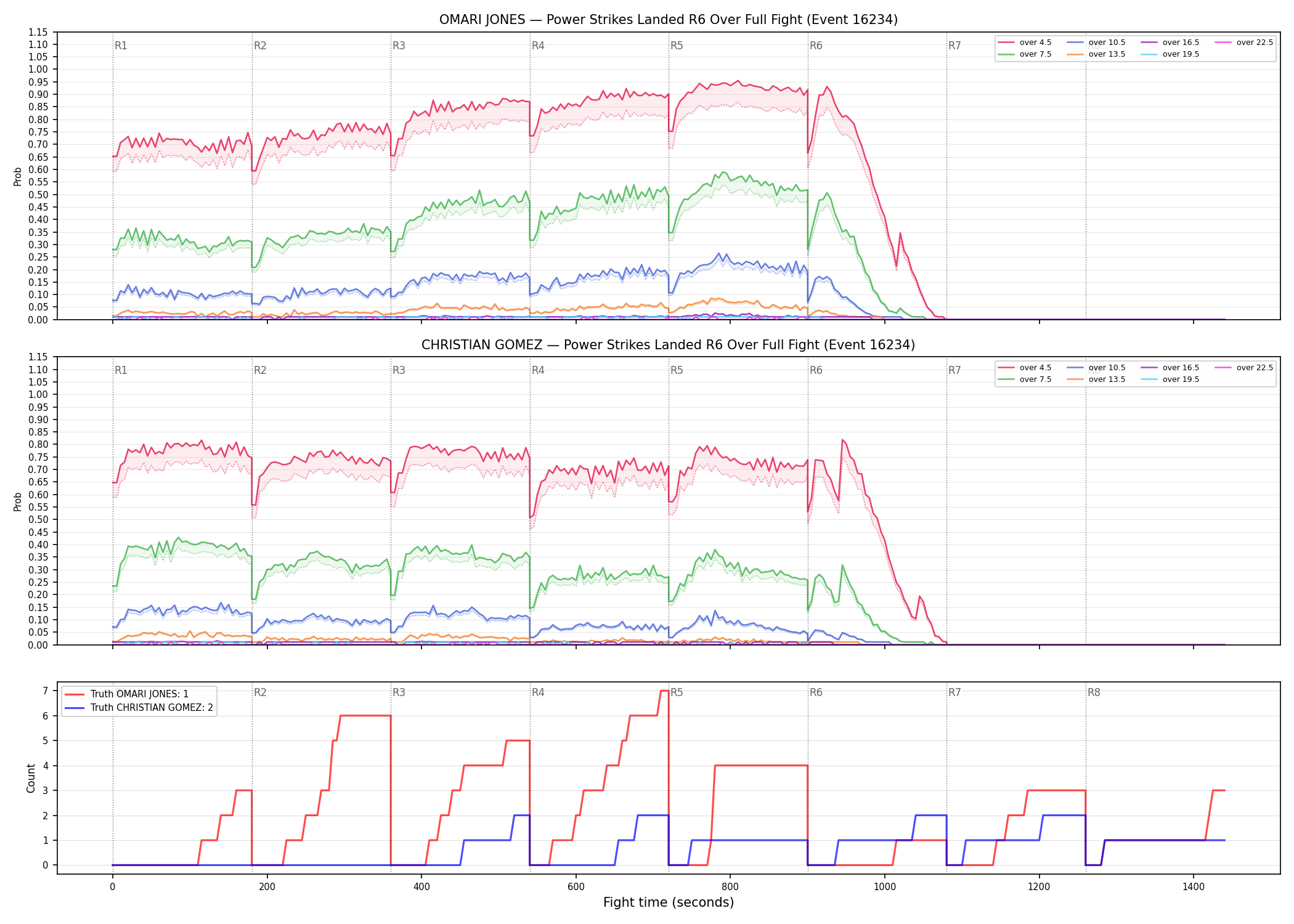Click the R2 round label in Christian Gomez chart
This screenshot has height=924, width=1294.
[x=260, y=370]
